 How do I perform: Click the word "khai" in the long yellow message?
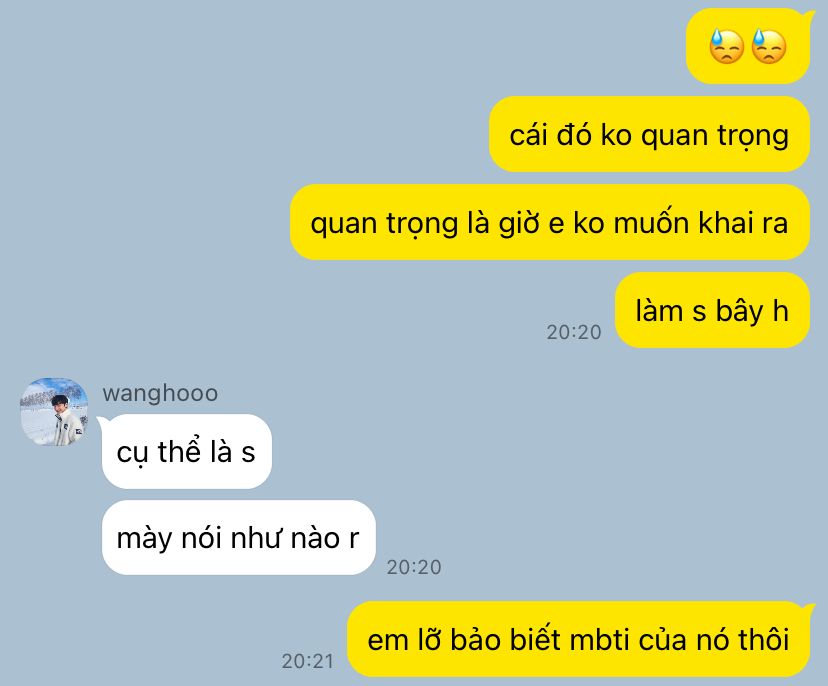click(x=726, y=222)
